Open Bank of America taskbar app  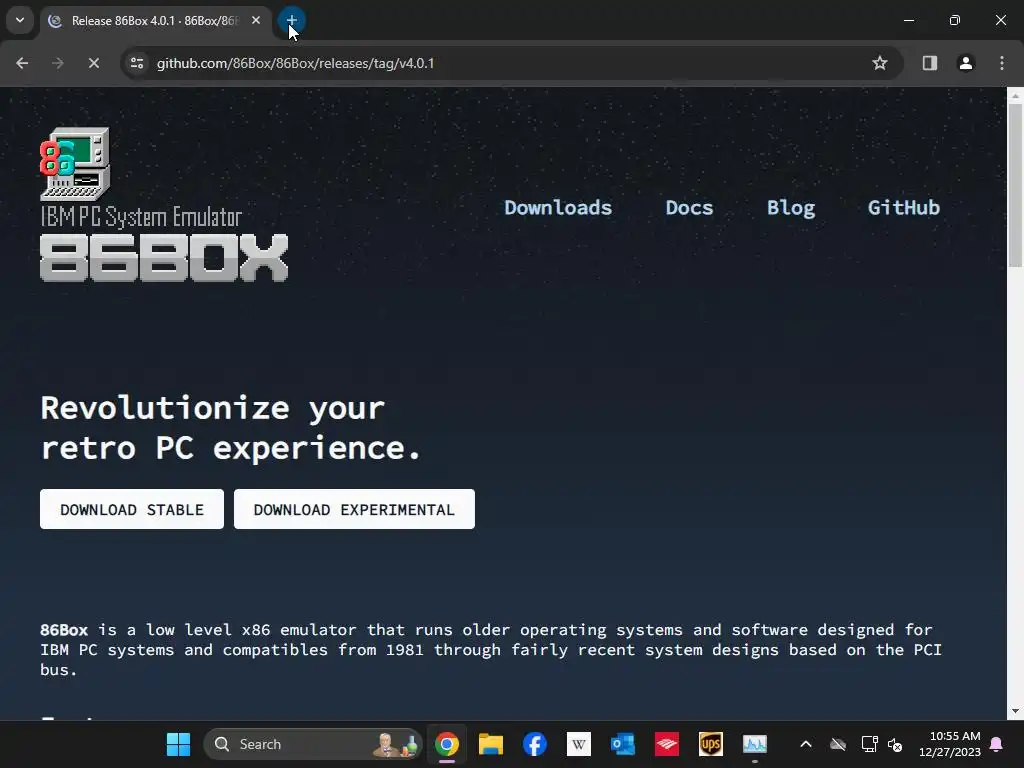(x=667, y=744)
